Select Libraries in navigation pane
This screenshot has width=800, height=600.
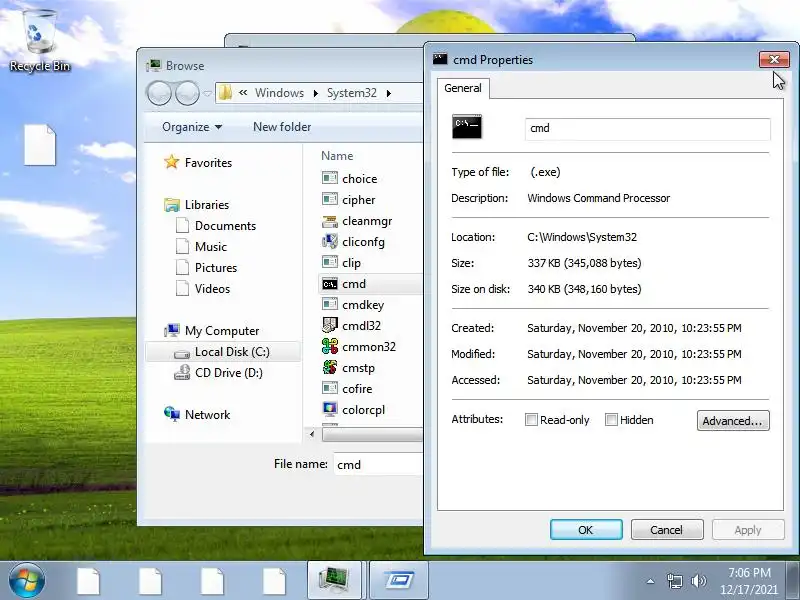tap(207, 205)
